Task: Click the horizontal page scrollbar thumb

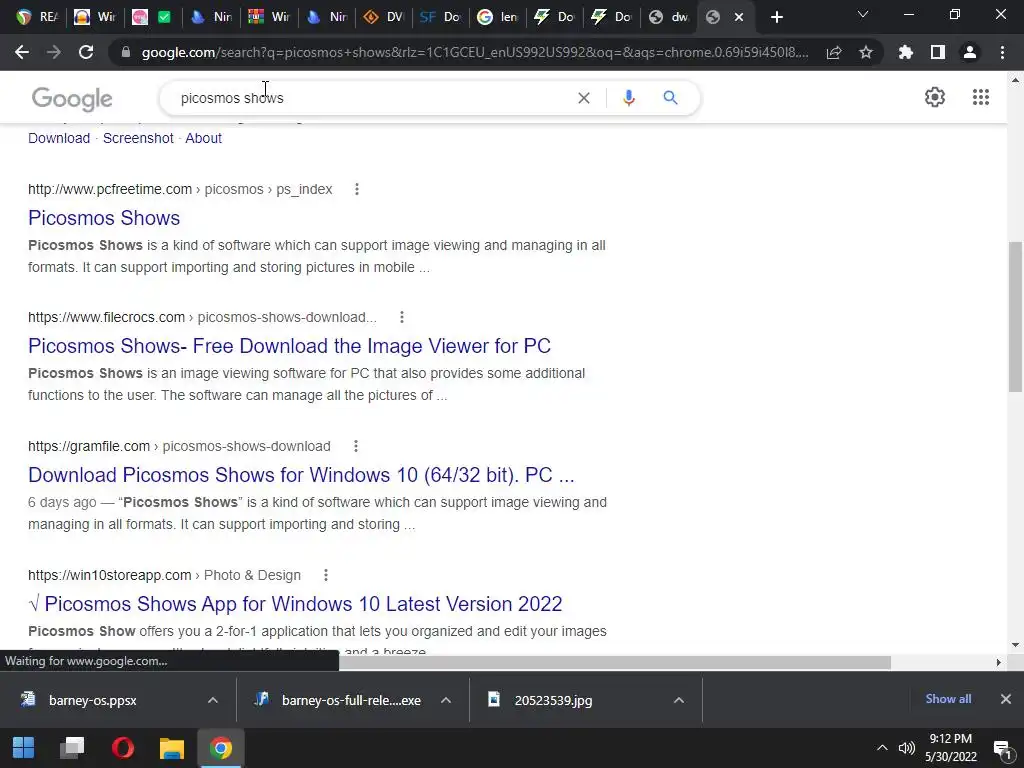Action: (x=615, y=662)
